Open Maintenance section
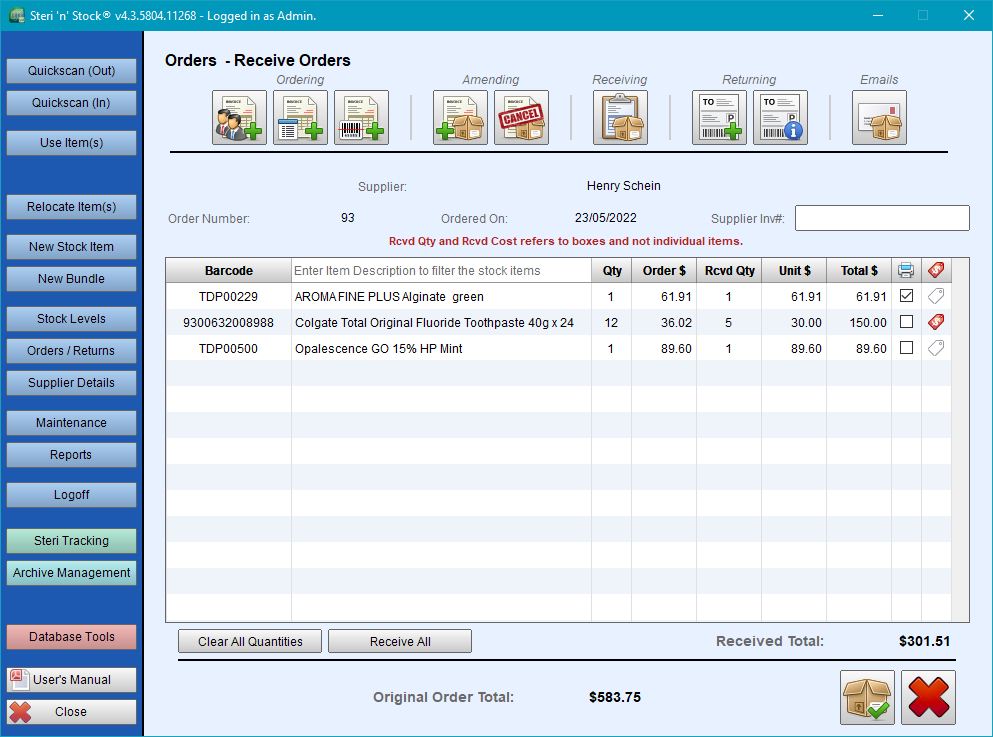993x737 pixels. [72, 423]
